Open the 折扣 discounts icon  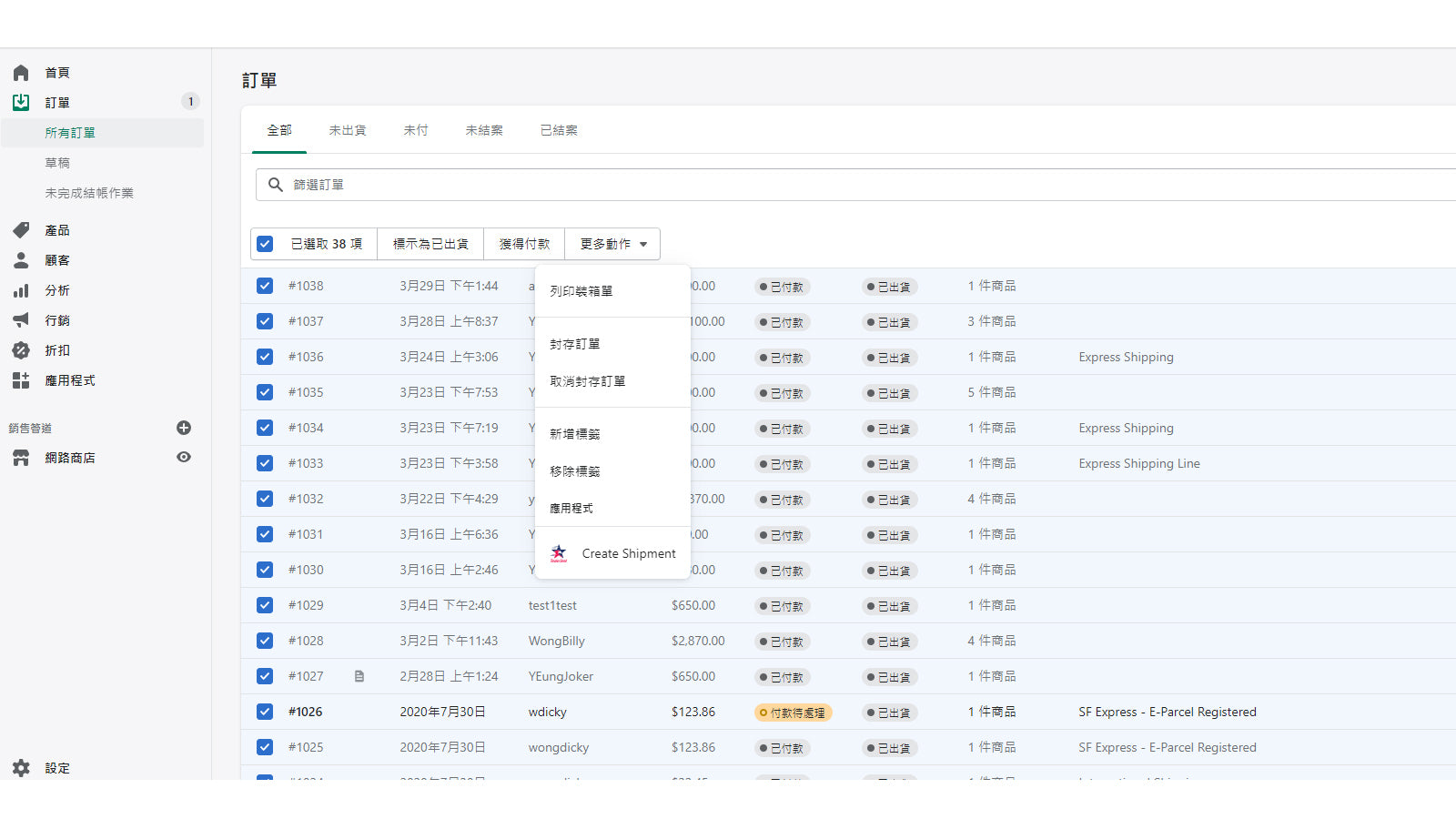click(x=21, y=350)
